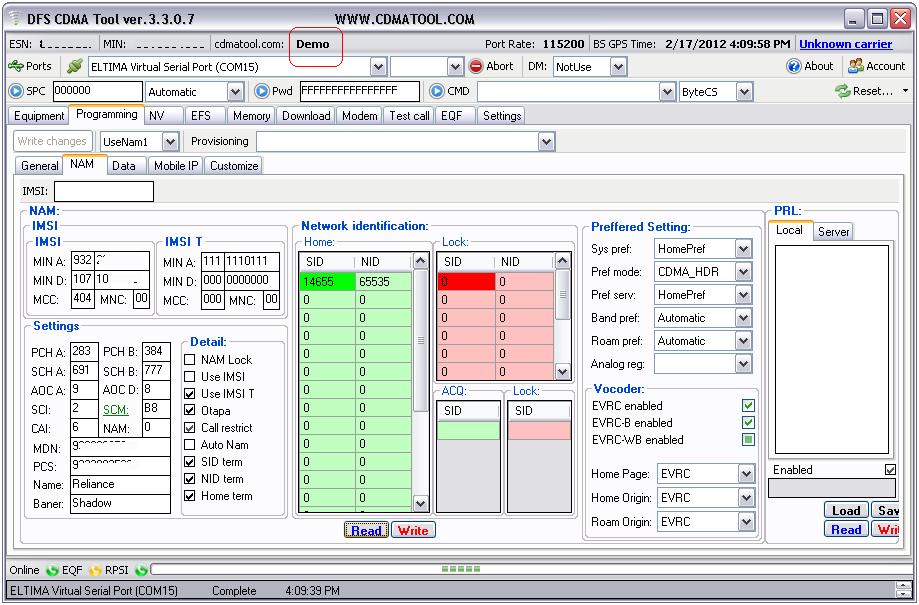Viewport: 919px width, 605px height.
Task: Disable the Call restrict checkbox
Action: pyautogui.click(x=190, y=427)
